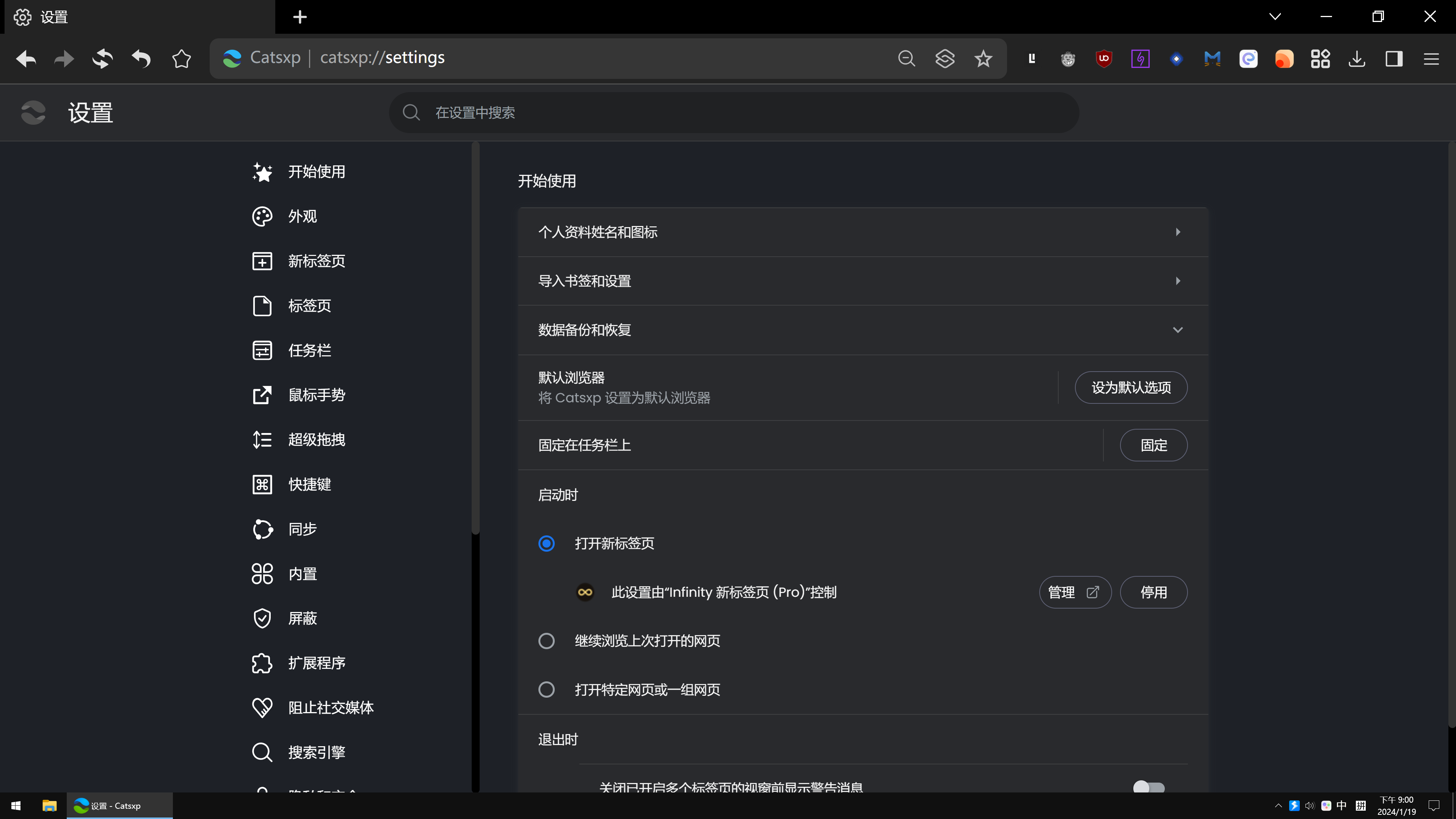Viewport: 1456px width, 819px height.
Task: Open 导入书签和设置 row arrow
Action: [x=1177, y=281]
